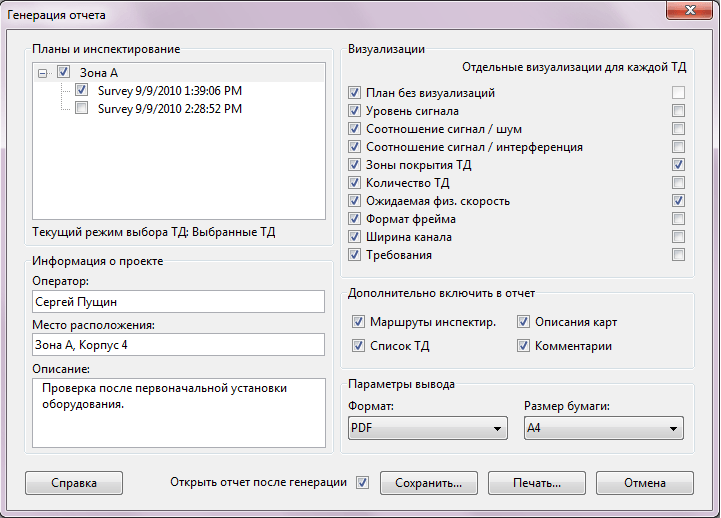Uncheck the Survey 1:39:06 PM checkbox

pos(82,91)
